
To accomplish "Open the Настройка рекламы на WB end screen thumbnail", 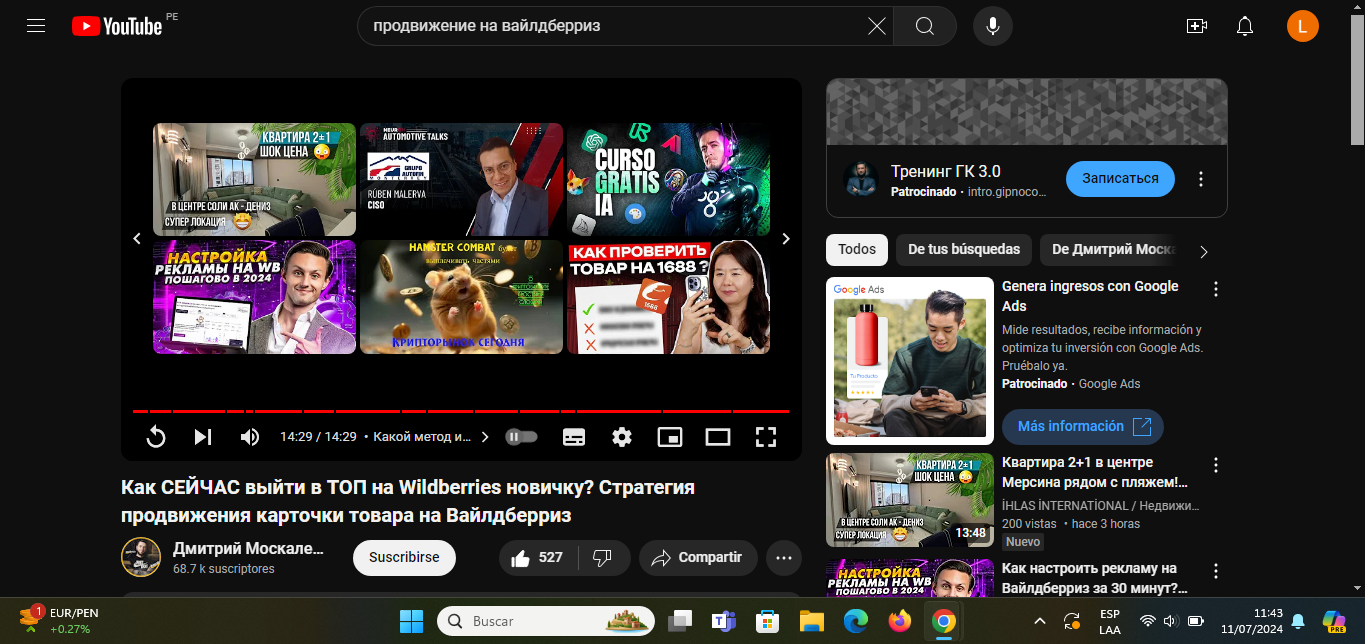I will [254, 297].
